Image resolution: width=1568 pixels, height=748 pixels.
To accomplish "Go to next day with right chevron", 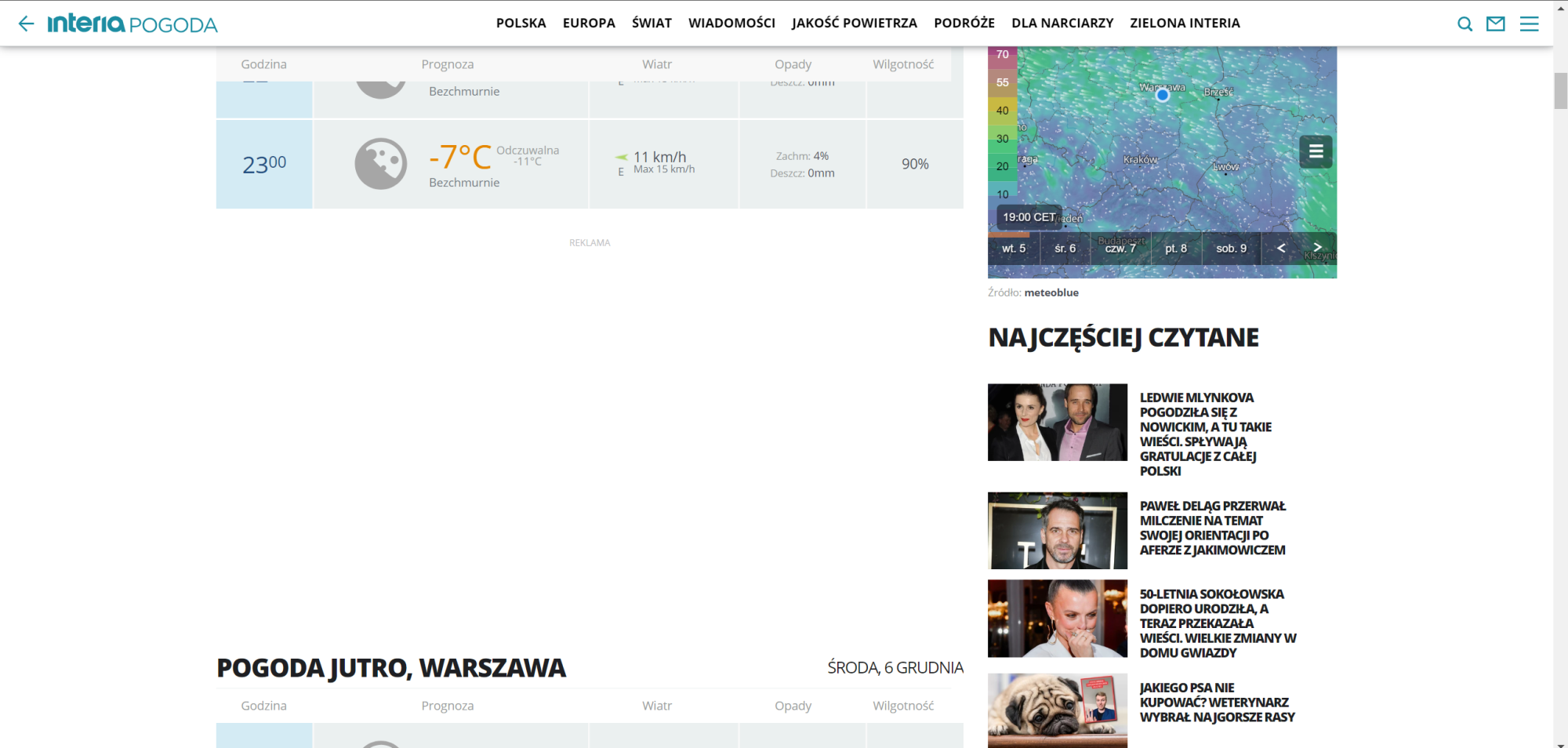I will click(x=1318, y=248).
